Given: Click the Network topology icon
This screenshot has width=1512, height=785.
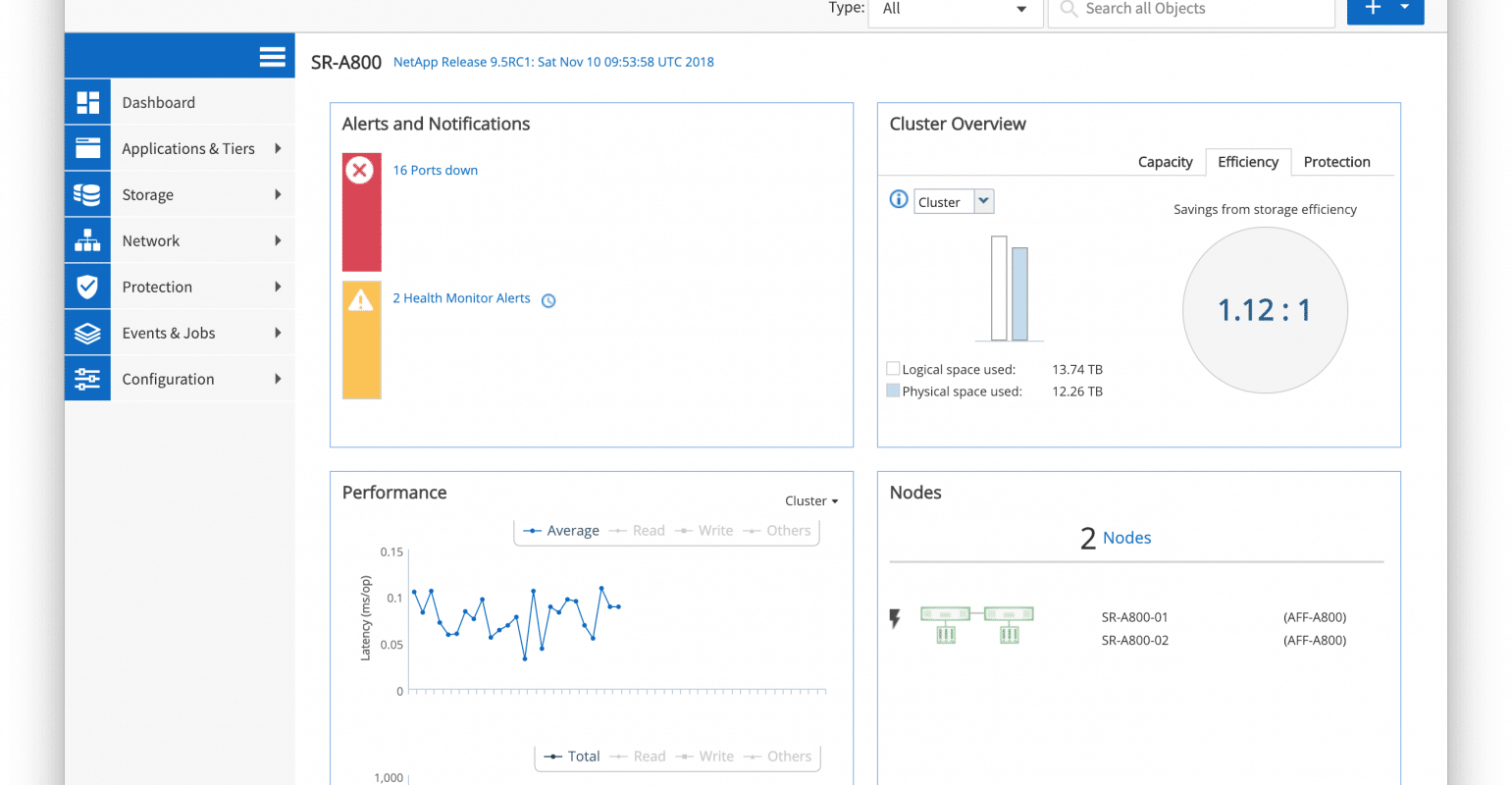Looking at the screenshot, I should (x=87, y=240).
